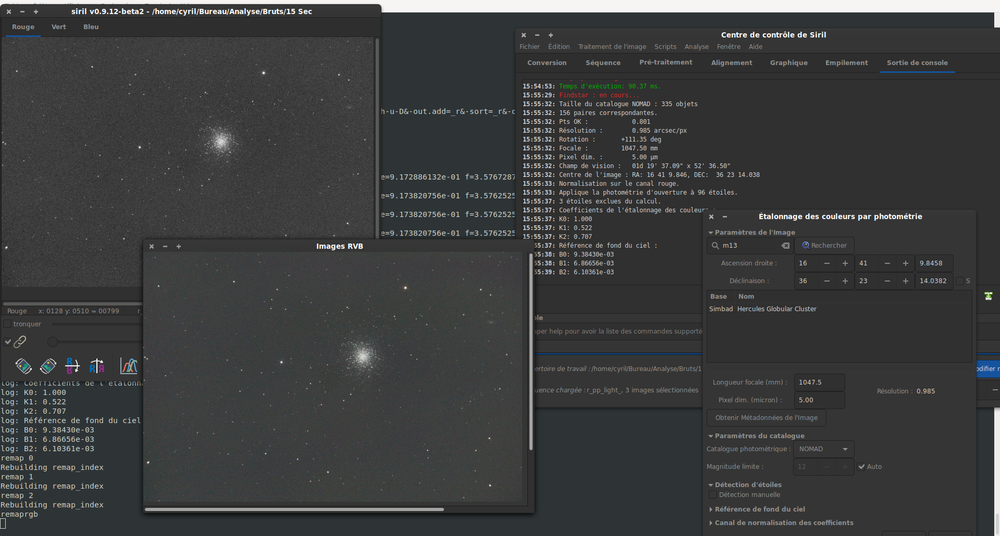
Task: Click the Nom column header
Action: (746, 297)
